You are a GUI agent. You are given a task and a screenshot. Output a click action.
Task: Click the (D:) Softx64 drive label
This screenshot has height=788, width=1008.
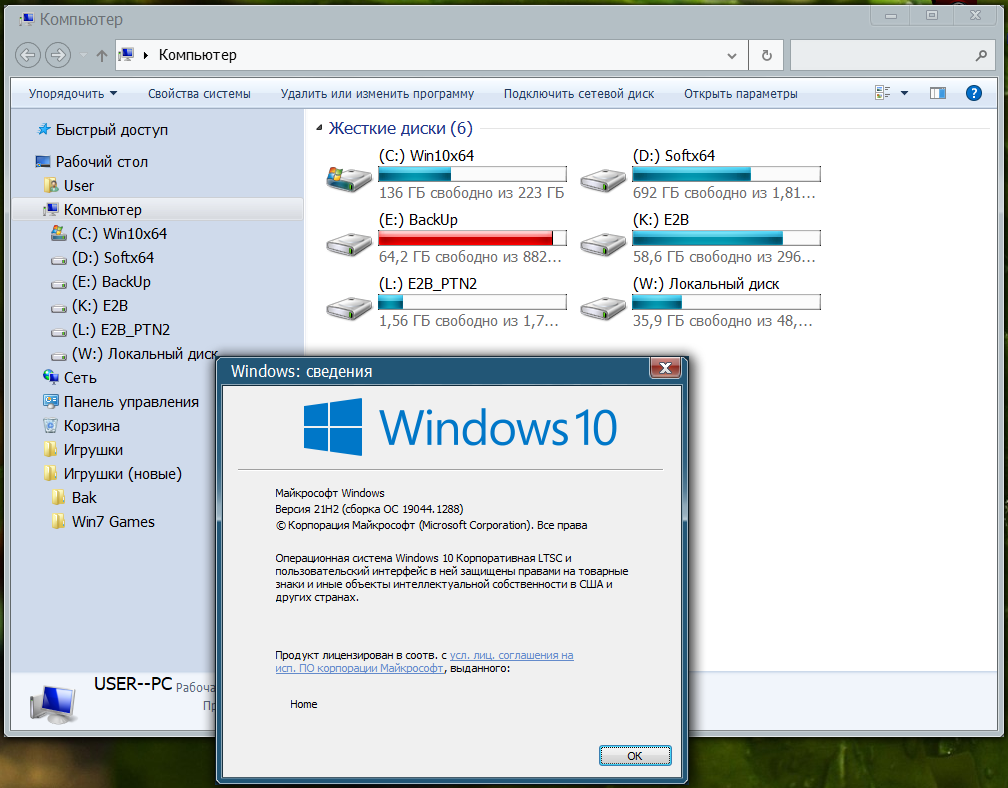click(x=674, y=156)
